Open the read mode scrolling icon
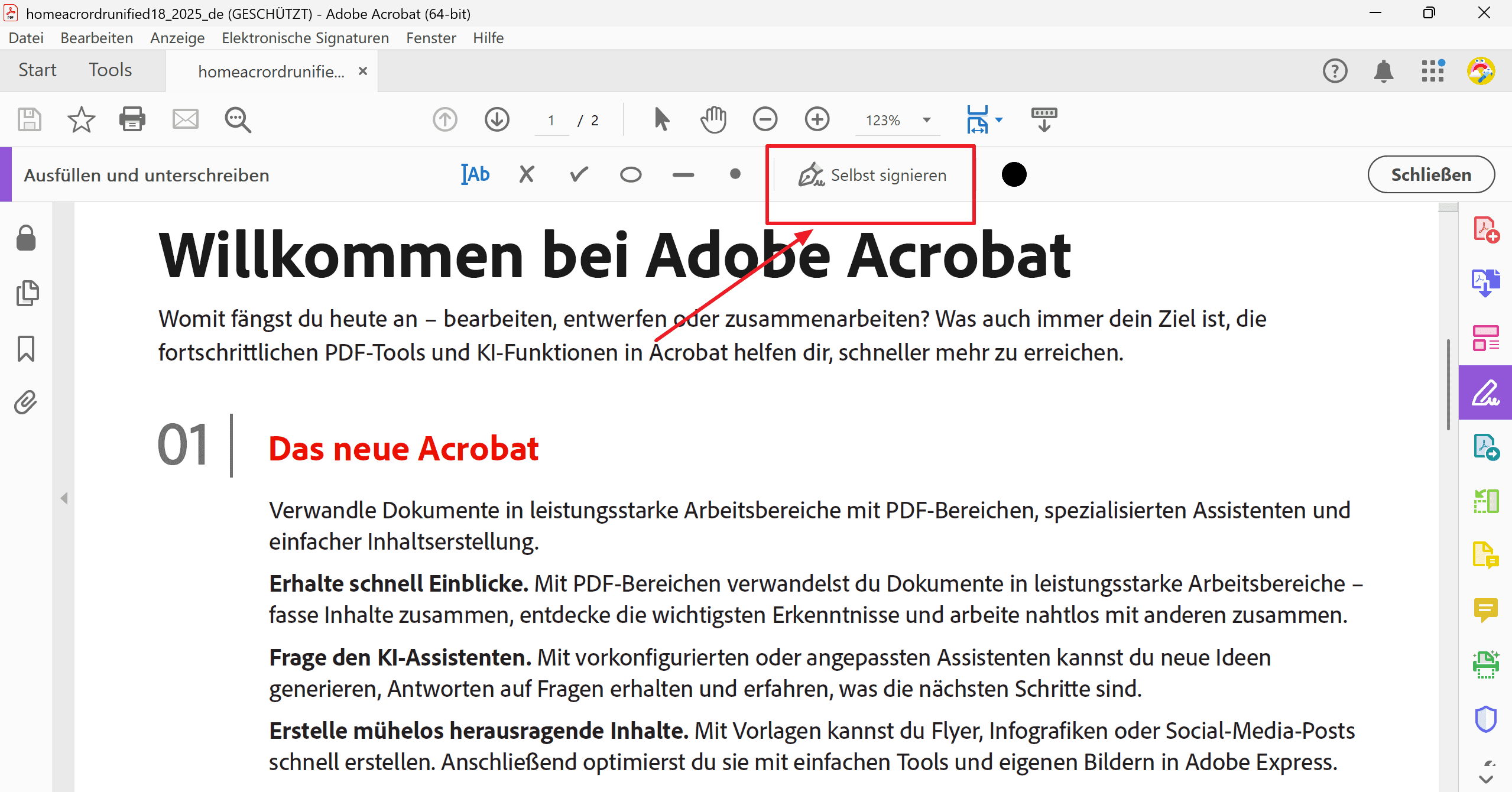1512x792 pixels. [1044, 120]
